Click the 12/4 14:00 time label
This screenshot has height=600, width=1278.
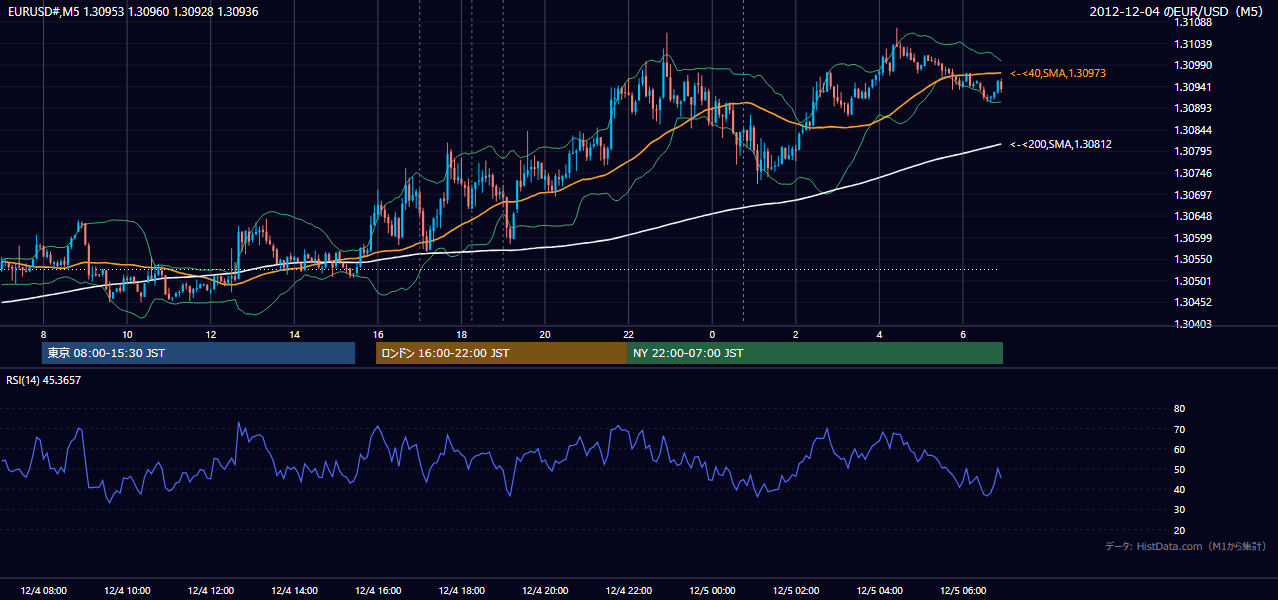pos(294,591)
